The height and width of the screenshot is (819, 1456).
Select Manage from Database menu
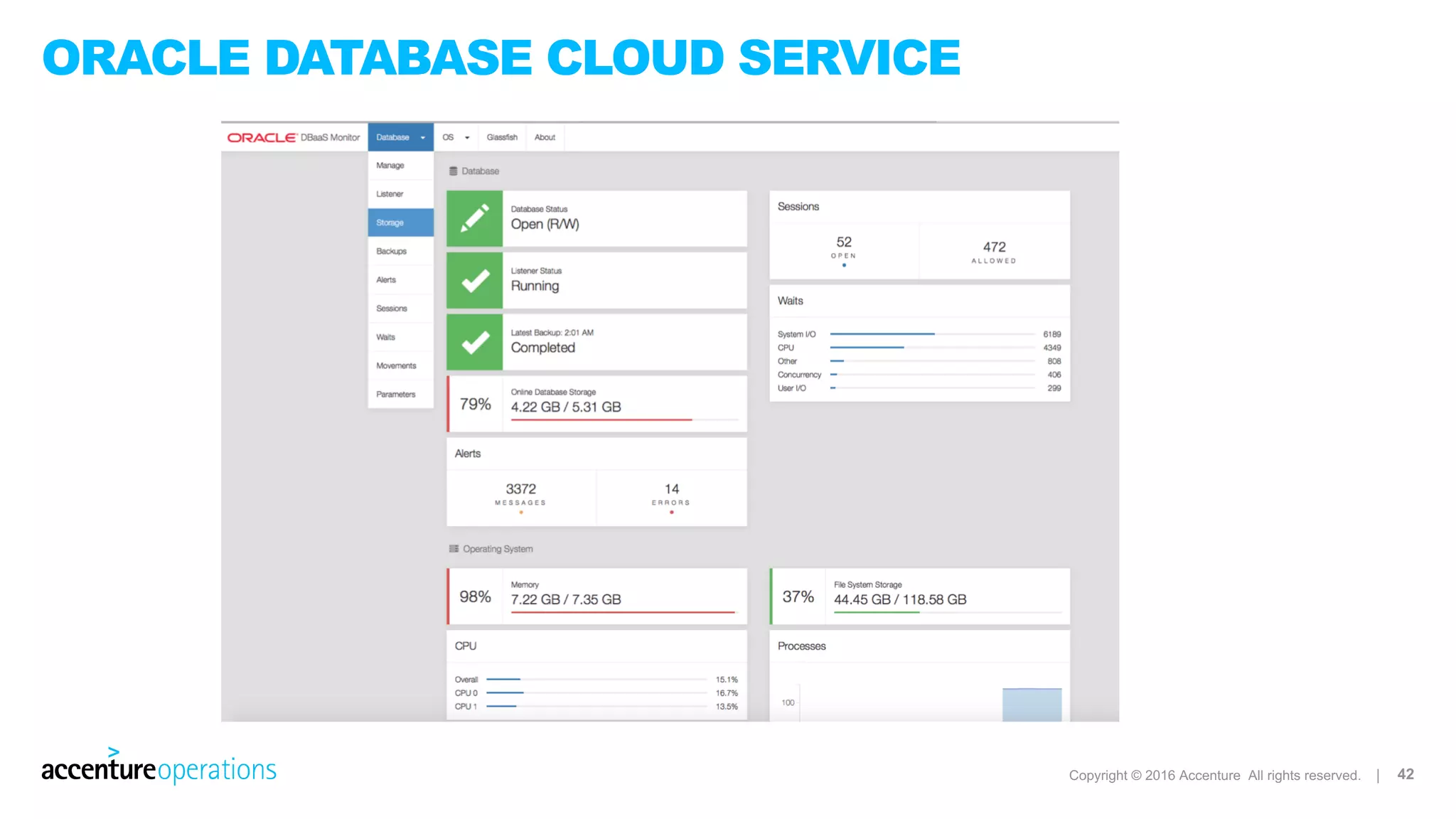(x=400, y=166)
